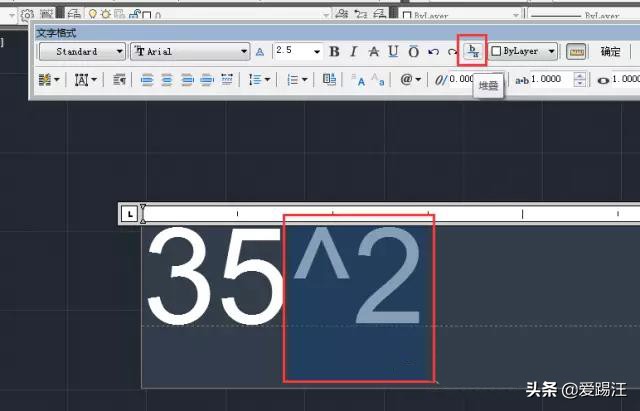The width and height of the screenshot is (640, 411).
Task: Align text right
Action: (x=187, y=80)
